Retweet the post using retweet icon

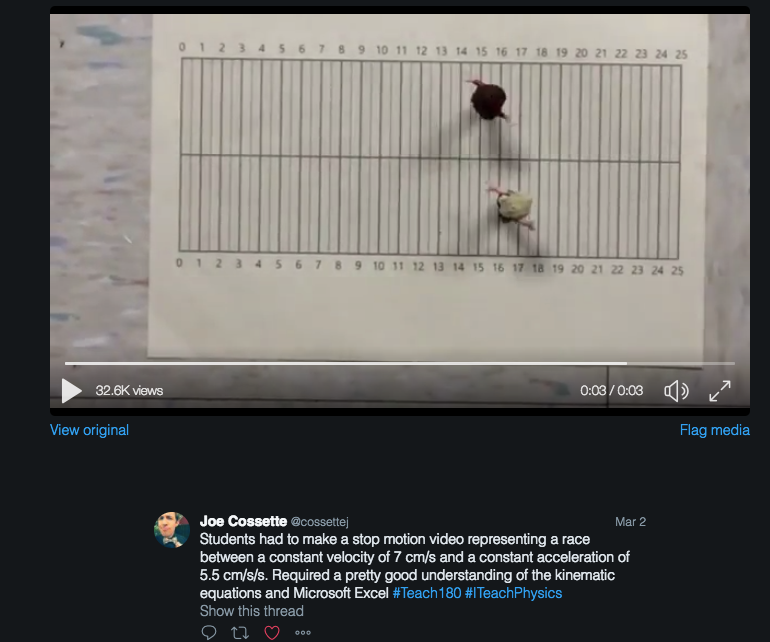click(240, 632)
